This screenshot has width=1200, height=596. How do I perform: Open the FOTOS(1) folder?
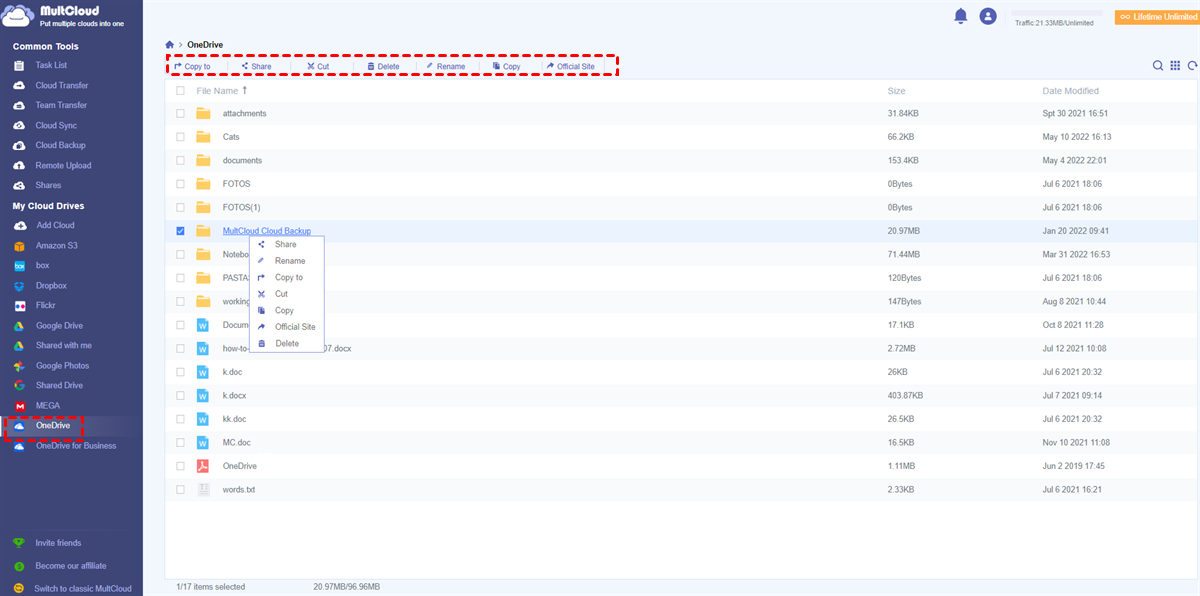(241, 207)
